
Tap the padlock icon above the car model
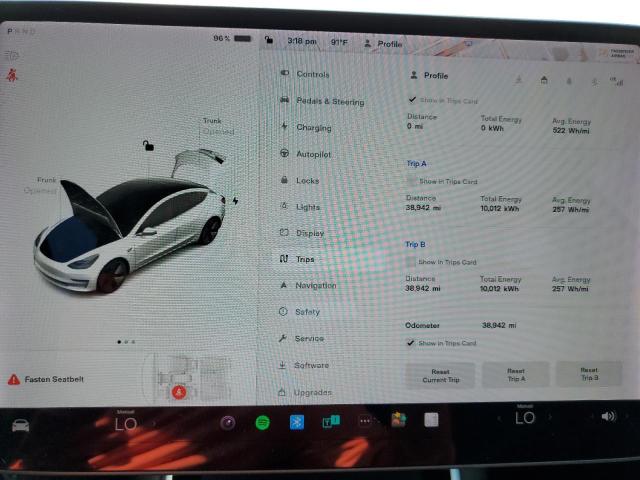point(148,145)
